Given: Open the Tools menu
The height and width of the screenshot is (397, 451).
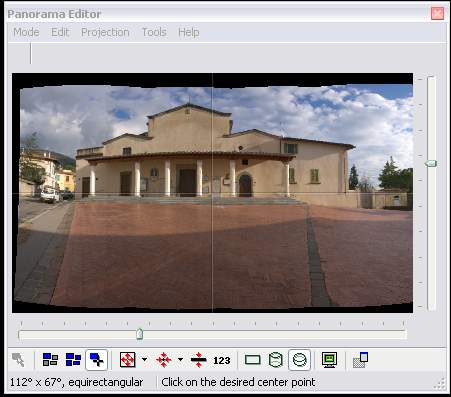Looking at the screenshot, I should click(x=154, y=32).
